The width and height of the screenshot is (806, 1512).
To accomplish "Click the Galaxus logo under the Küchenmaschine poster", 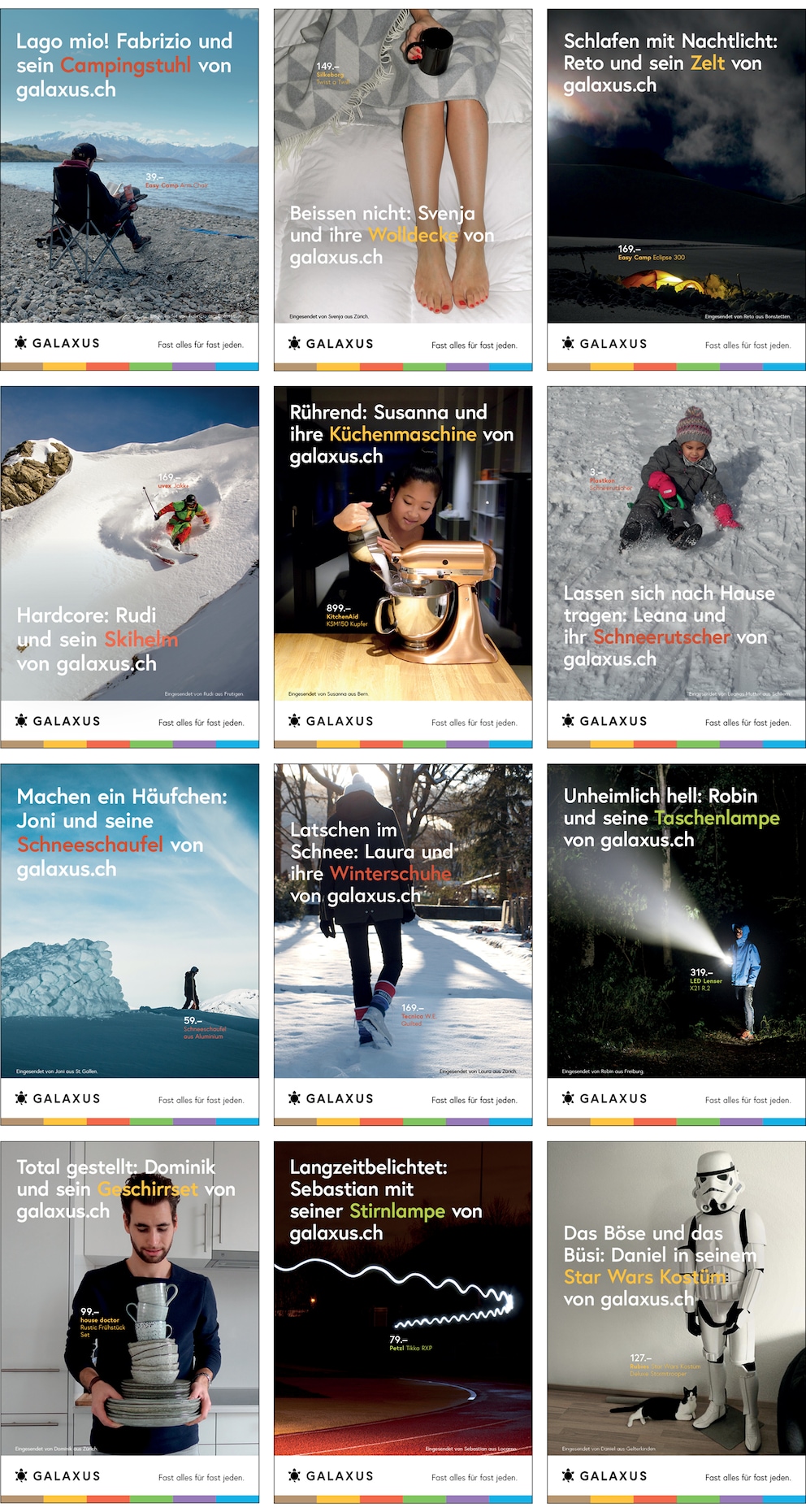I will coord(331,720).
